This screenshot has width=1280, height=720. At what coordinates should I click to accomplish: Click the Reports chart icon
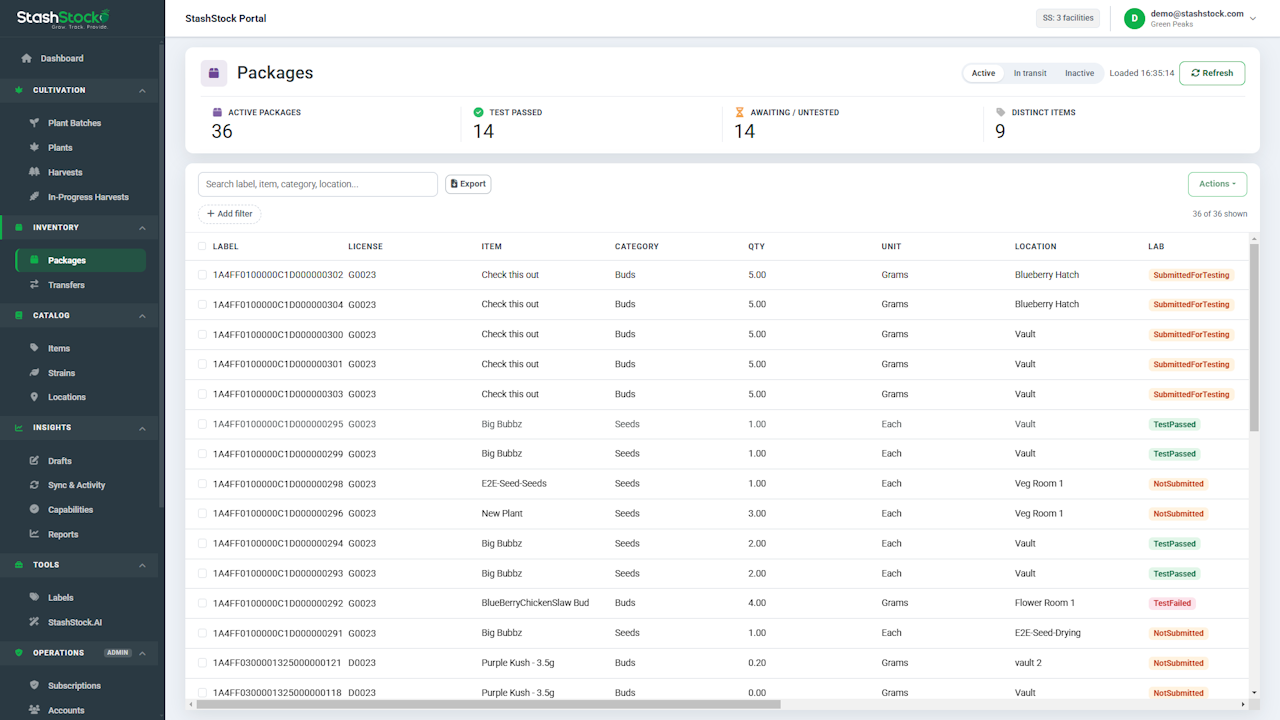click(x=35, y=534)
